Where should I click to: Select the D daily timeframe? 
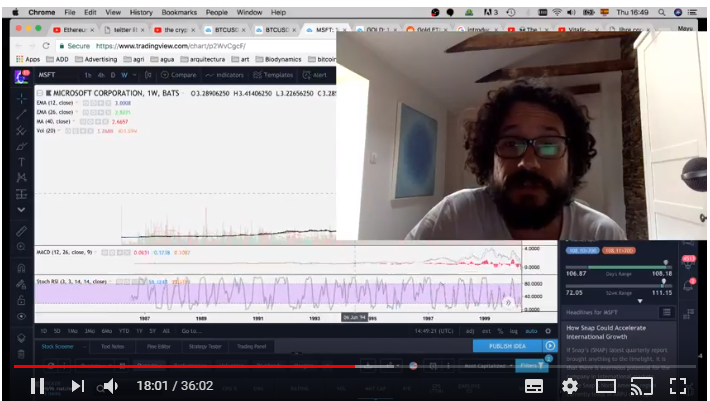point(113,75)
